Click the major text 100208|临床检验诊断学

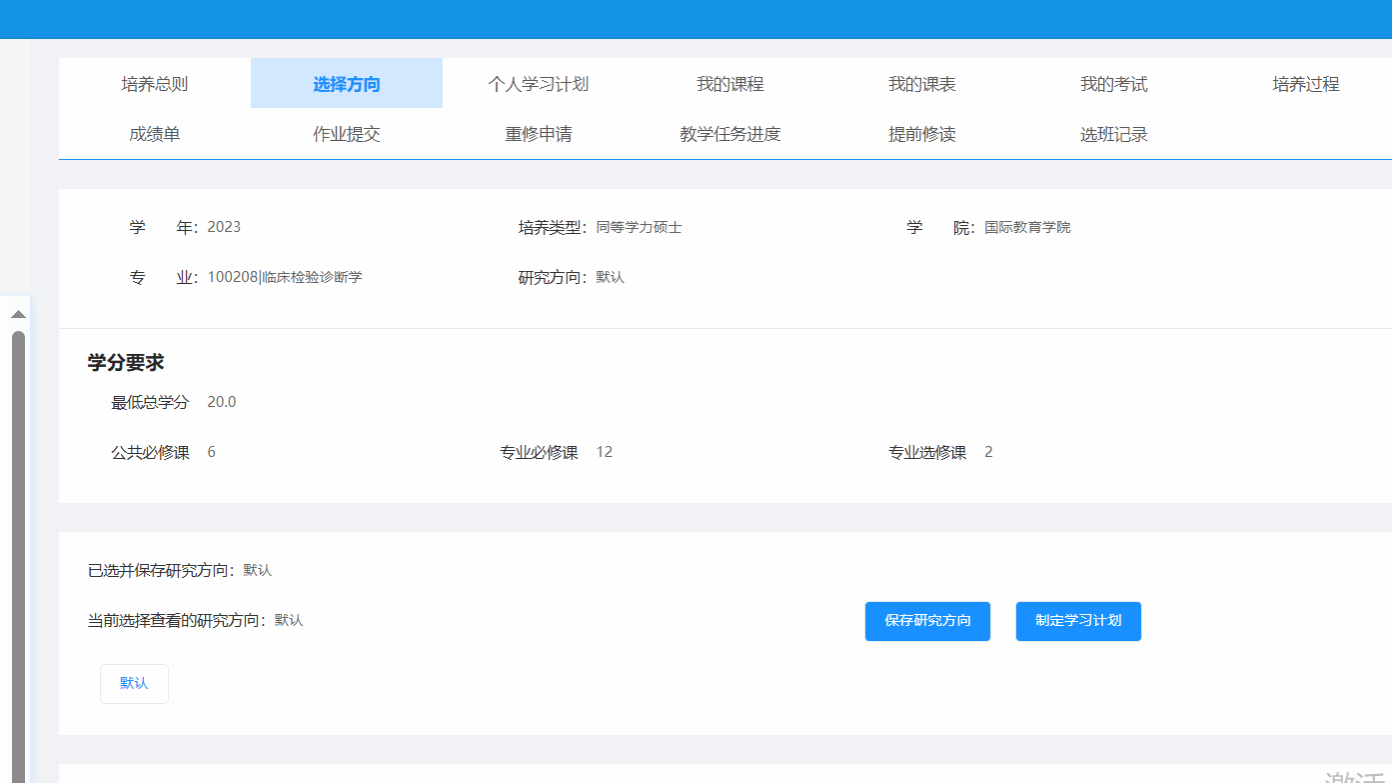285,278
